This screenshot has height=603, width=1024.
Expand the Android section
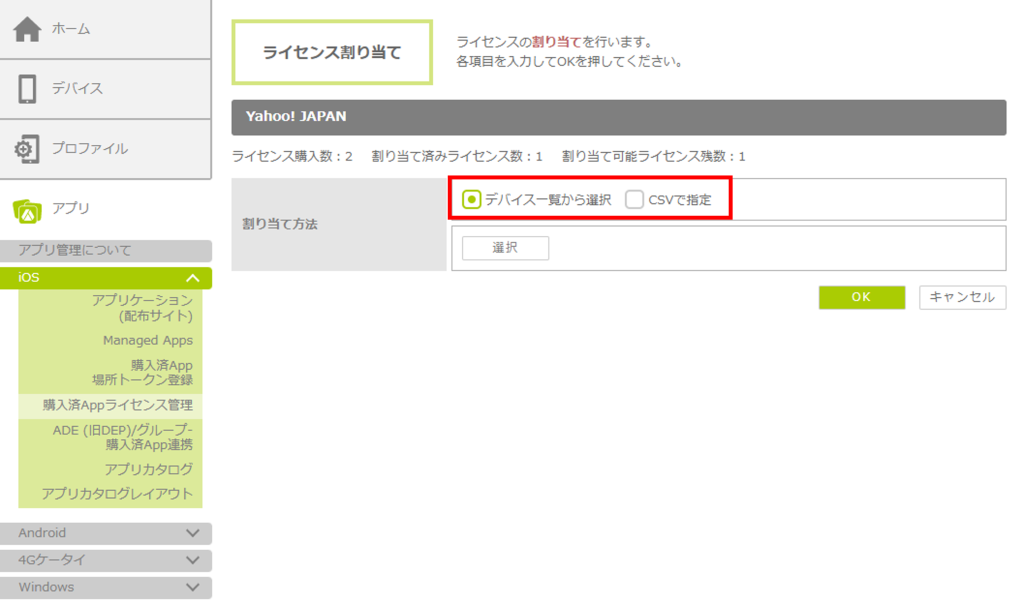pyautogui.click(x=193, y=534)
